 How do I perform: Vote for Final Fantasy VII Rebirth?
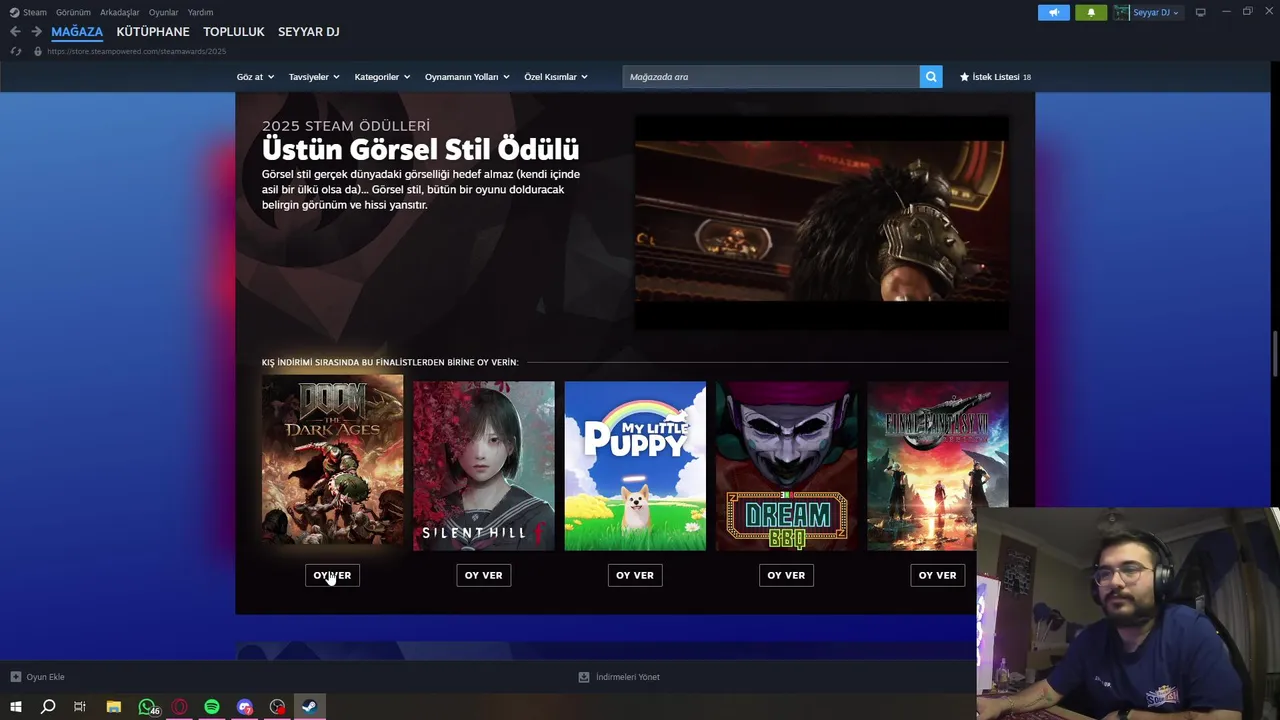tap(938, 575)
